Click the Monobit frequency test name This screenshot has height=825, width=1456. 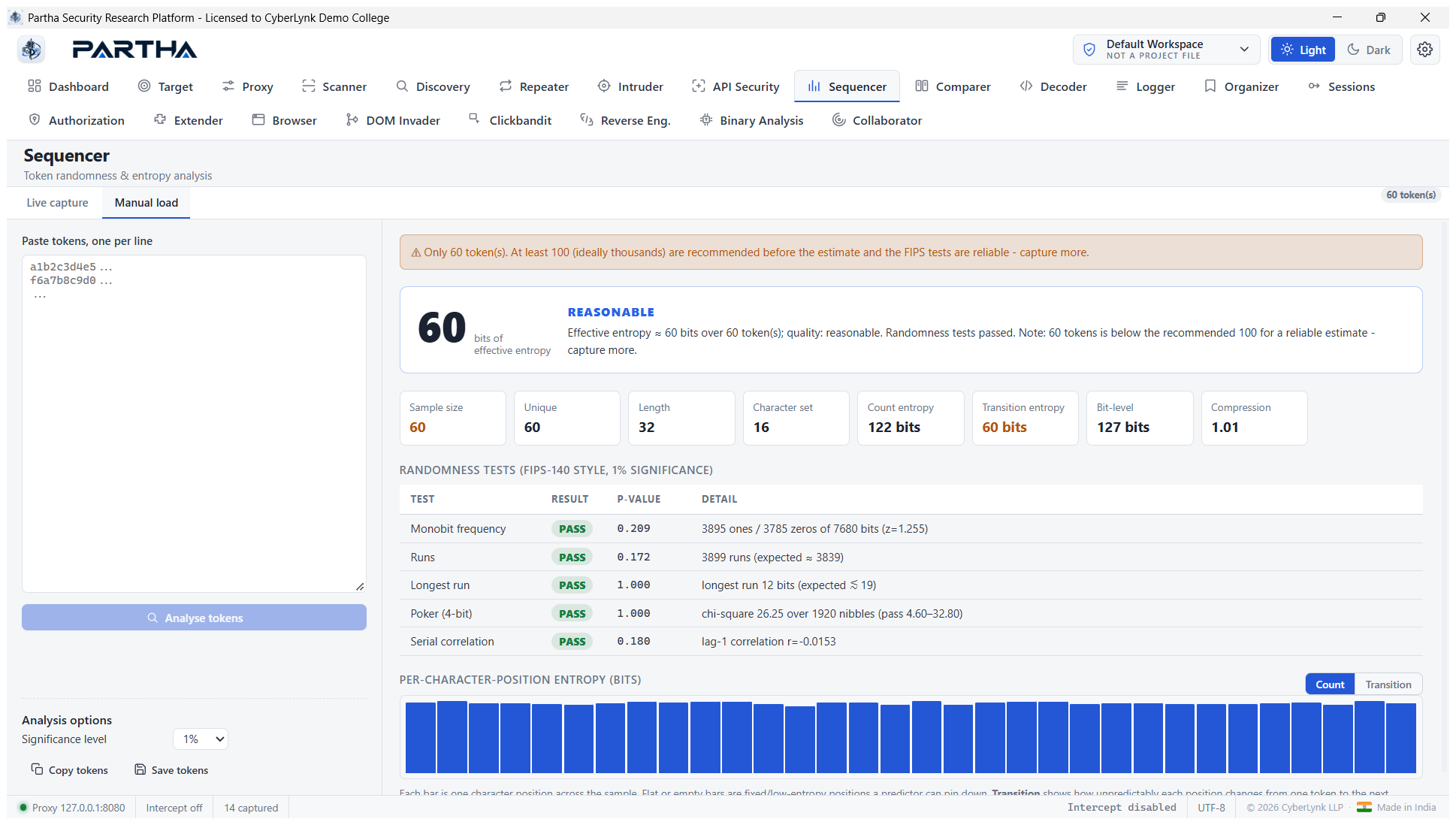pyautogui.click(x=458, y=529)
